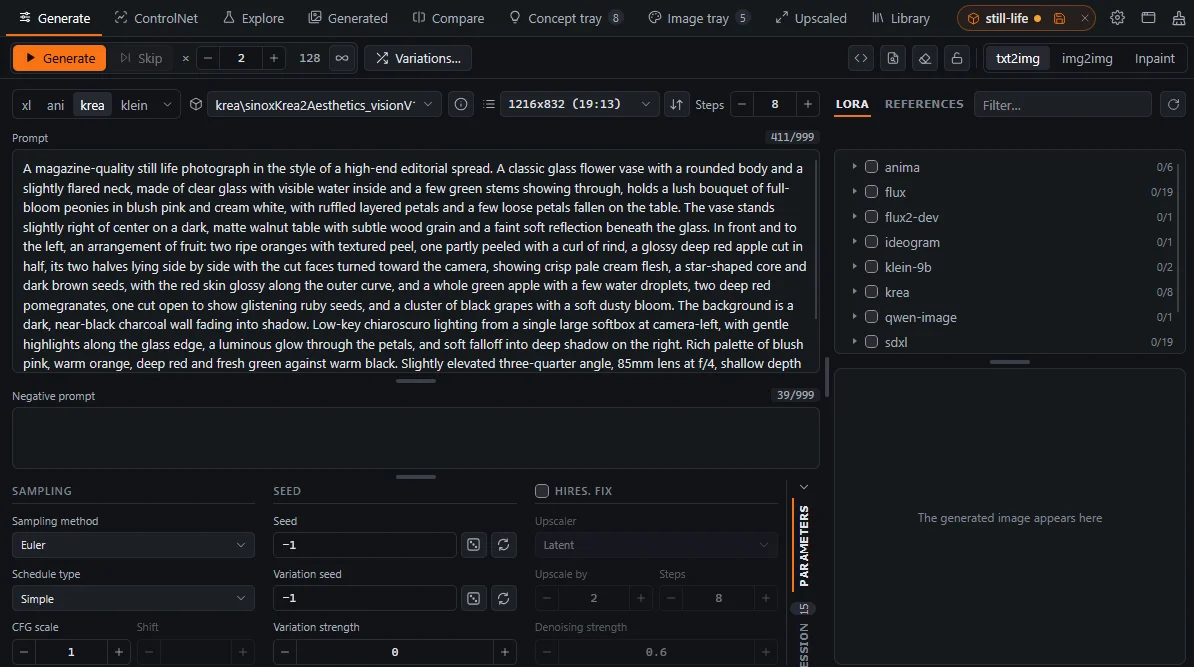Decrease the Steps value with the minus button
Viewport: 1194px width, 667px height.
point(742,104)
